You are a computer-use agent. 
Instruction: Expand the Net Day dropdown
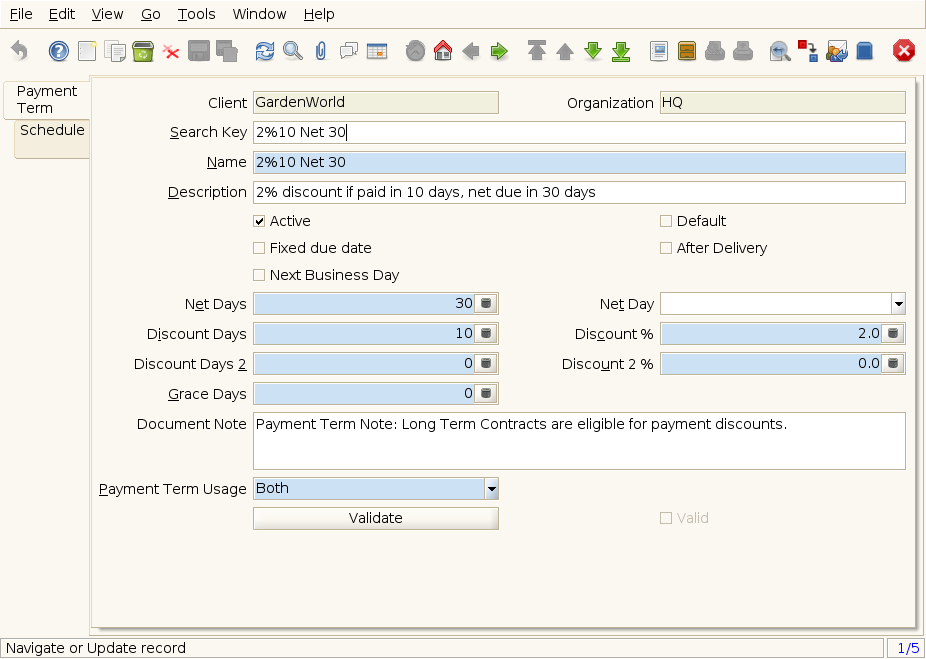[x=898, y=304]
